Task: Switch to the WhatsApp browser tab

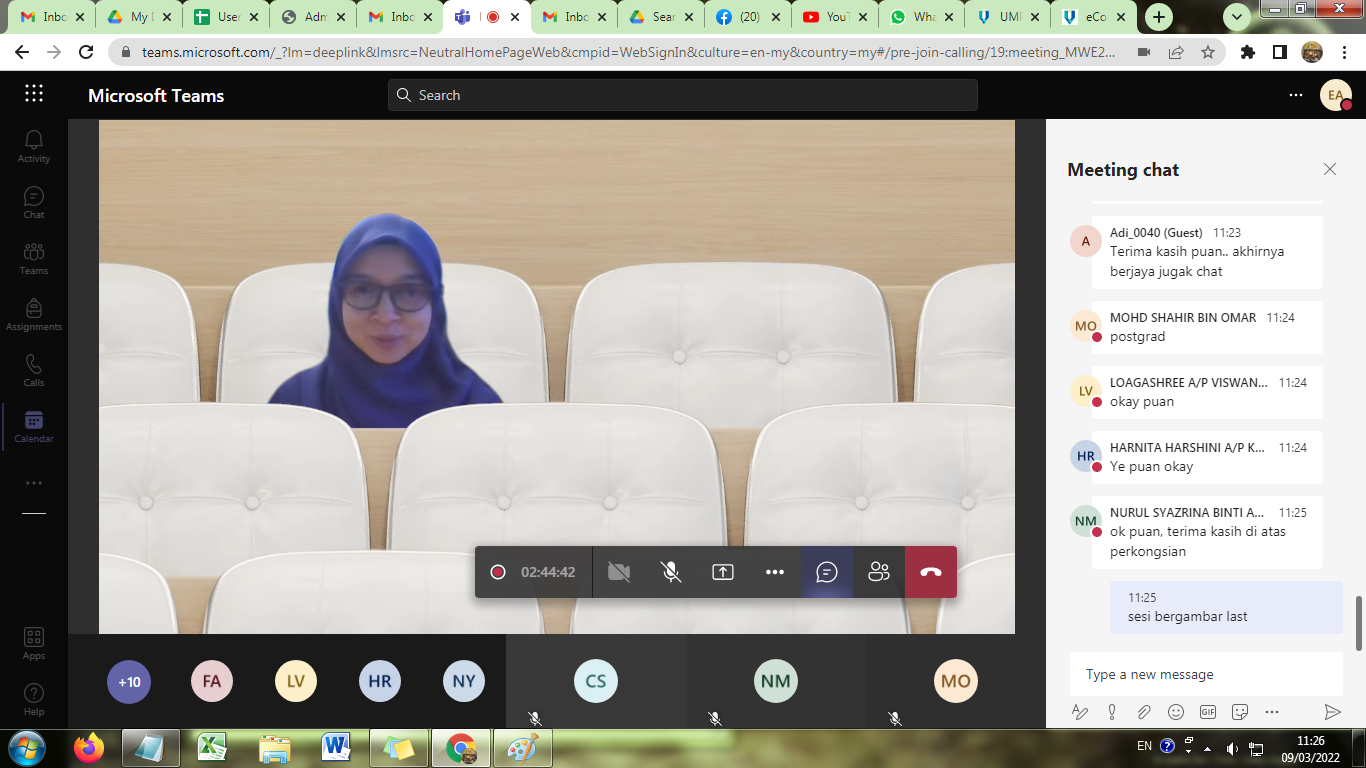Action: (921, 17)
